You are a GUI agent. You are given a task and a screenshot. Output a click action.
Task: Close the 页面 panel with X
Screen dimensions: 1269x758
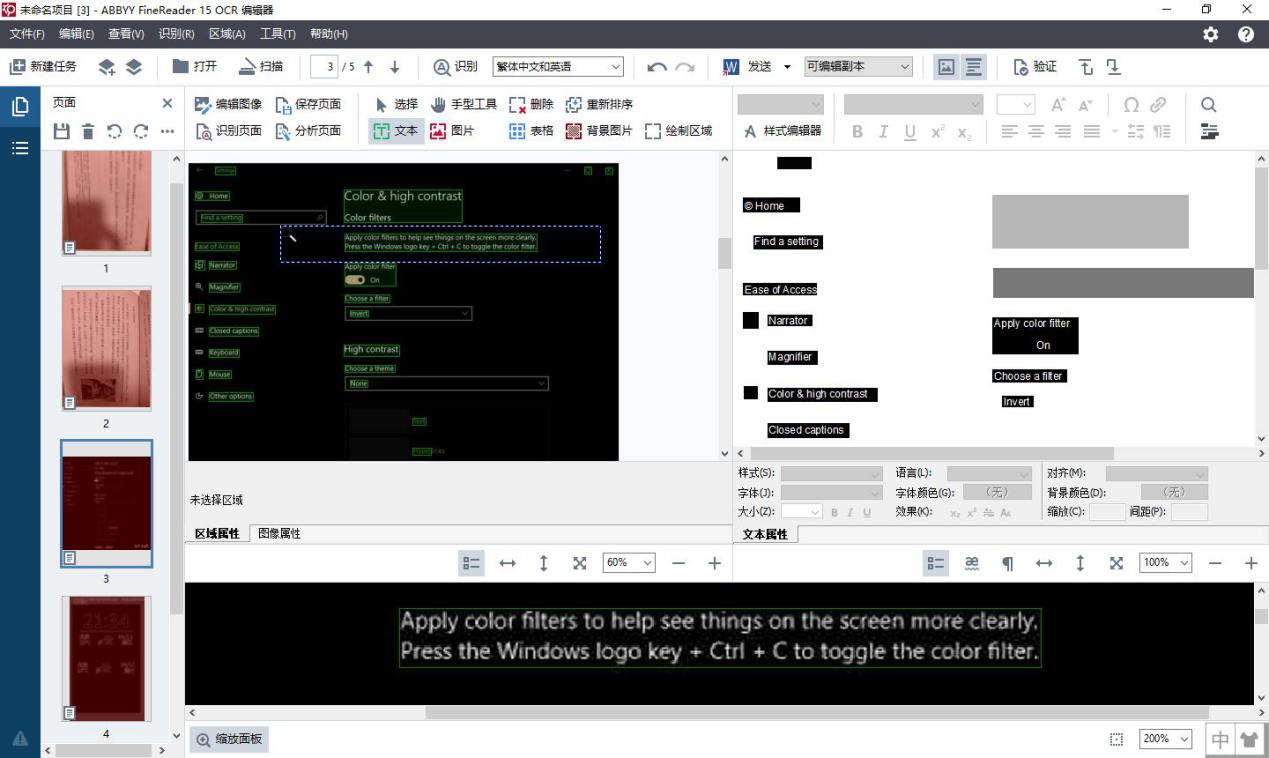click(167, 103)
